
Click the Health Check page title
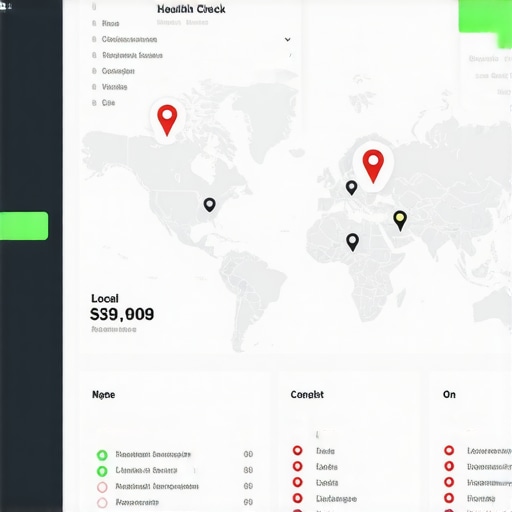tap(191, 9)
